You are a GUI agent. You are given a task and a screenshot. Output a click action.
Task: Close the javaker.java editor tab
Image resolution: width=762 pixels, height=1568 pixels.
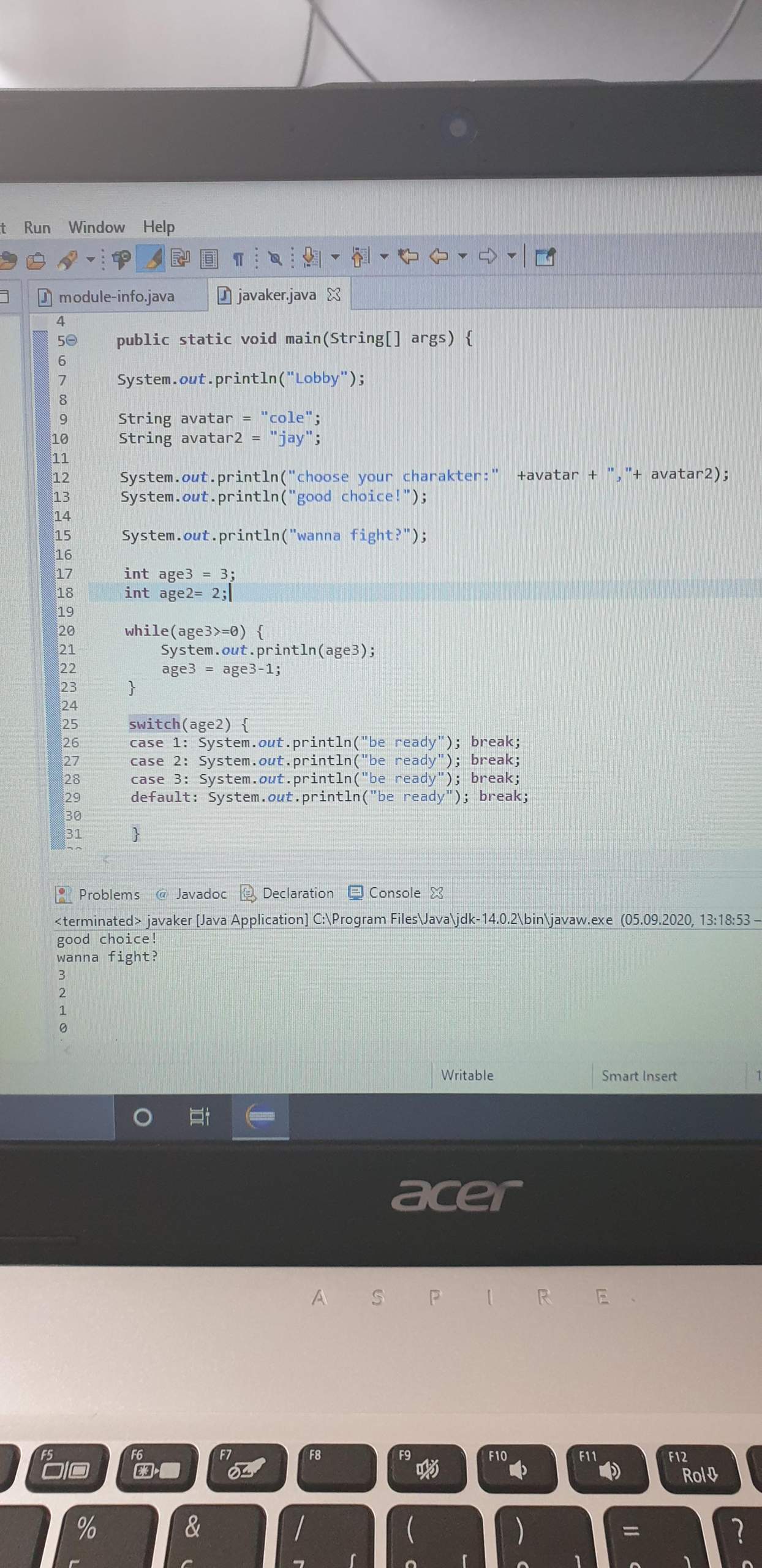tap(334, 295)
